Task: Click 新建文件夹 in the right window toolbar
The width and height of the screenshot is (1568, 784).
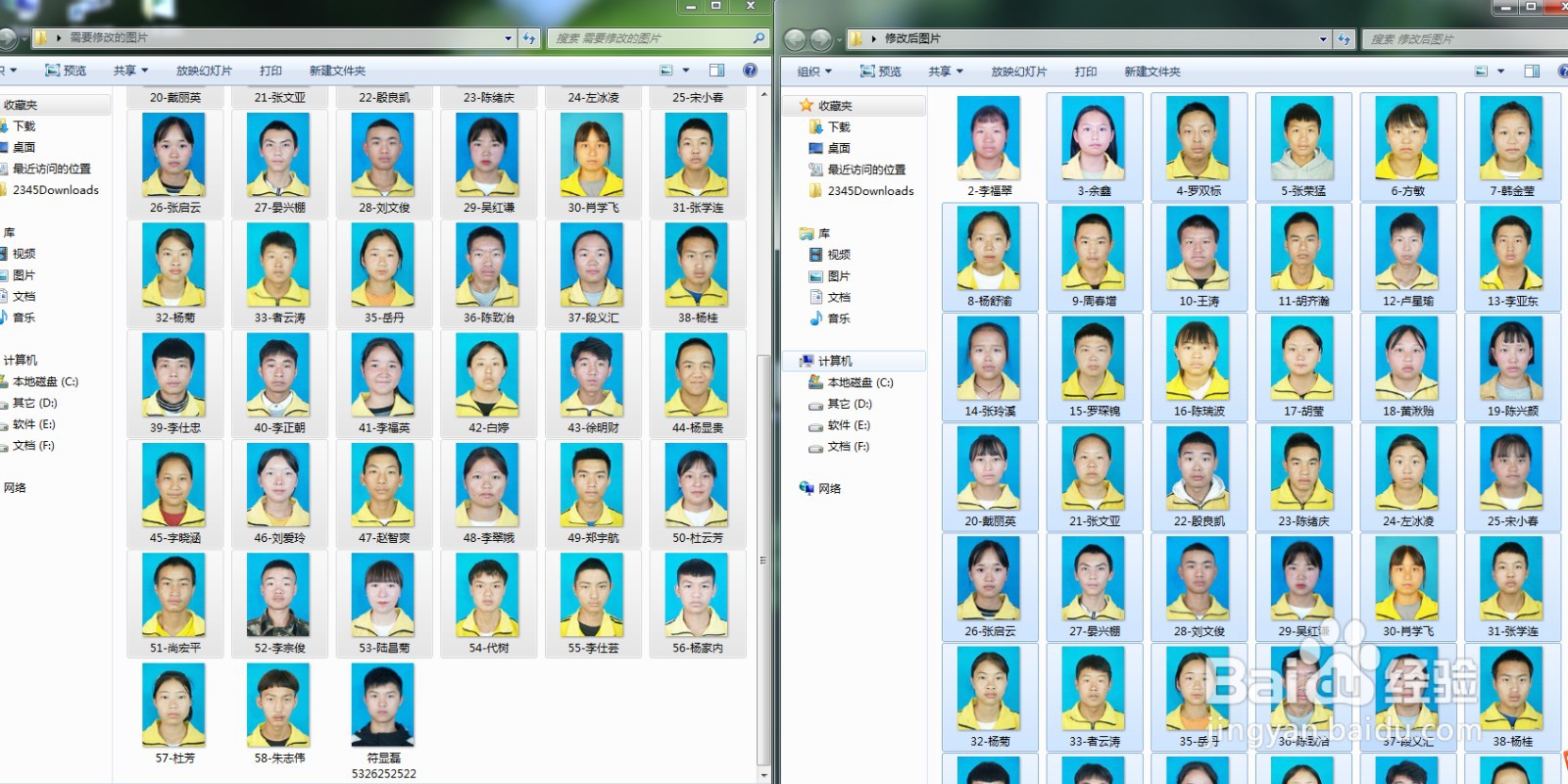Action: [x=1152, y=72]
